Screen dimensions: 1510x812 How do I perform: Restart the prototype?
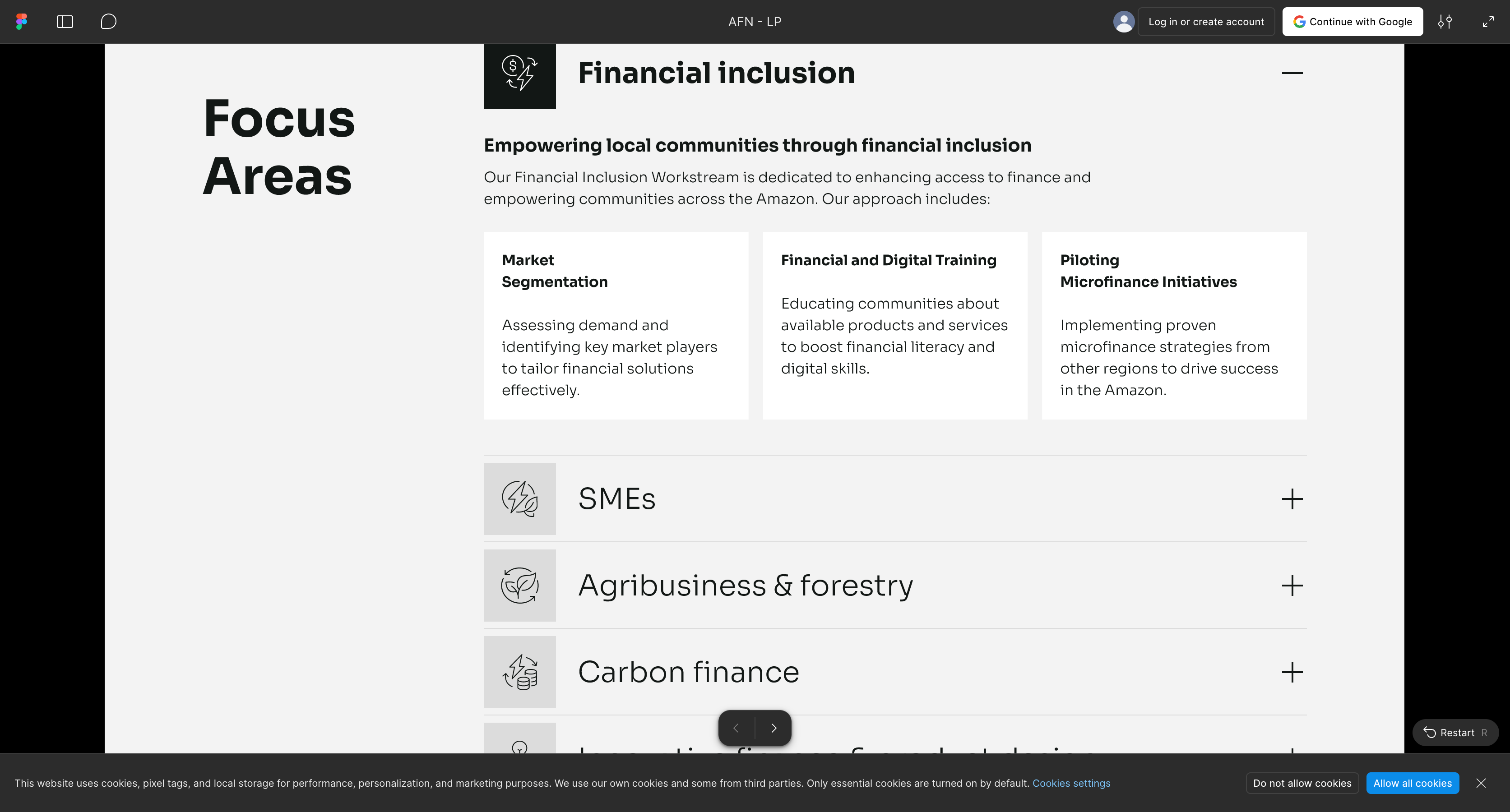pyautogui.click(x=1455, y=732)
